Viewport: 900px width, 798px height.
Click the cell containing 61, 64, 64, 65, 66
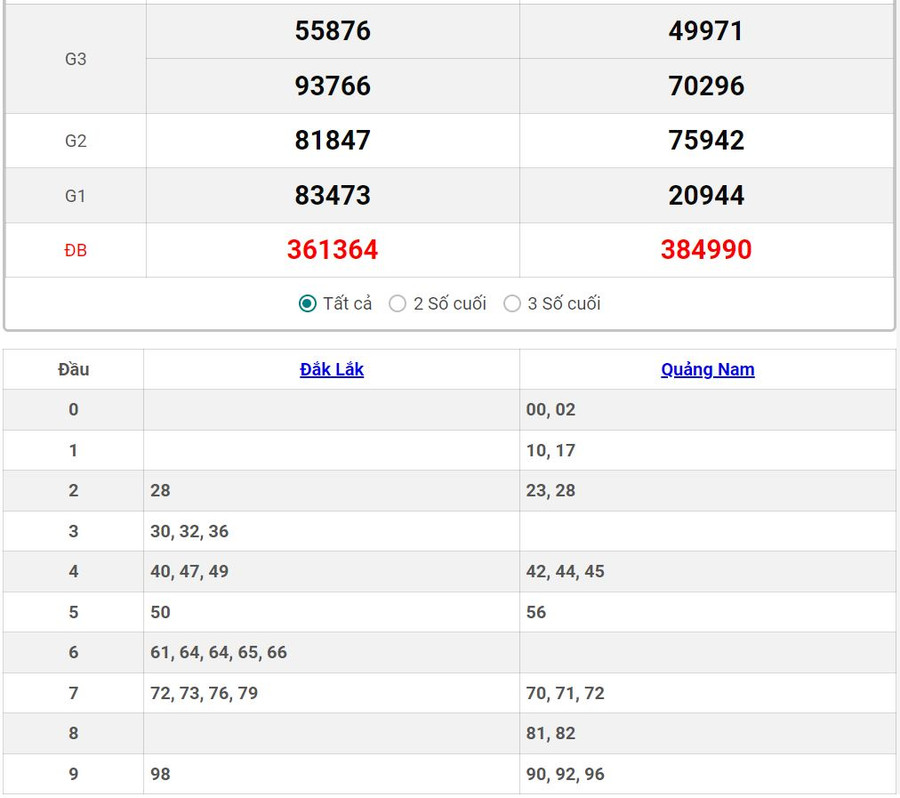tap(219, 653)
